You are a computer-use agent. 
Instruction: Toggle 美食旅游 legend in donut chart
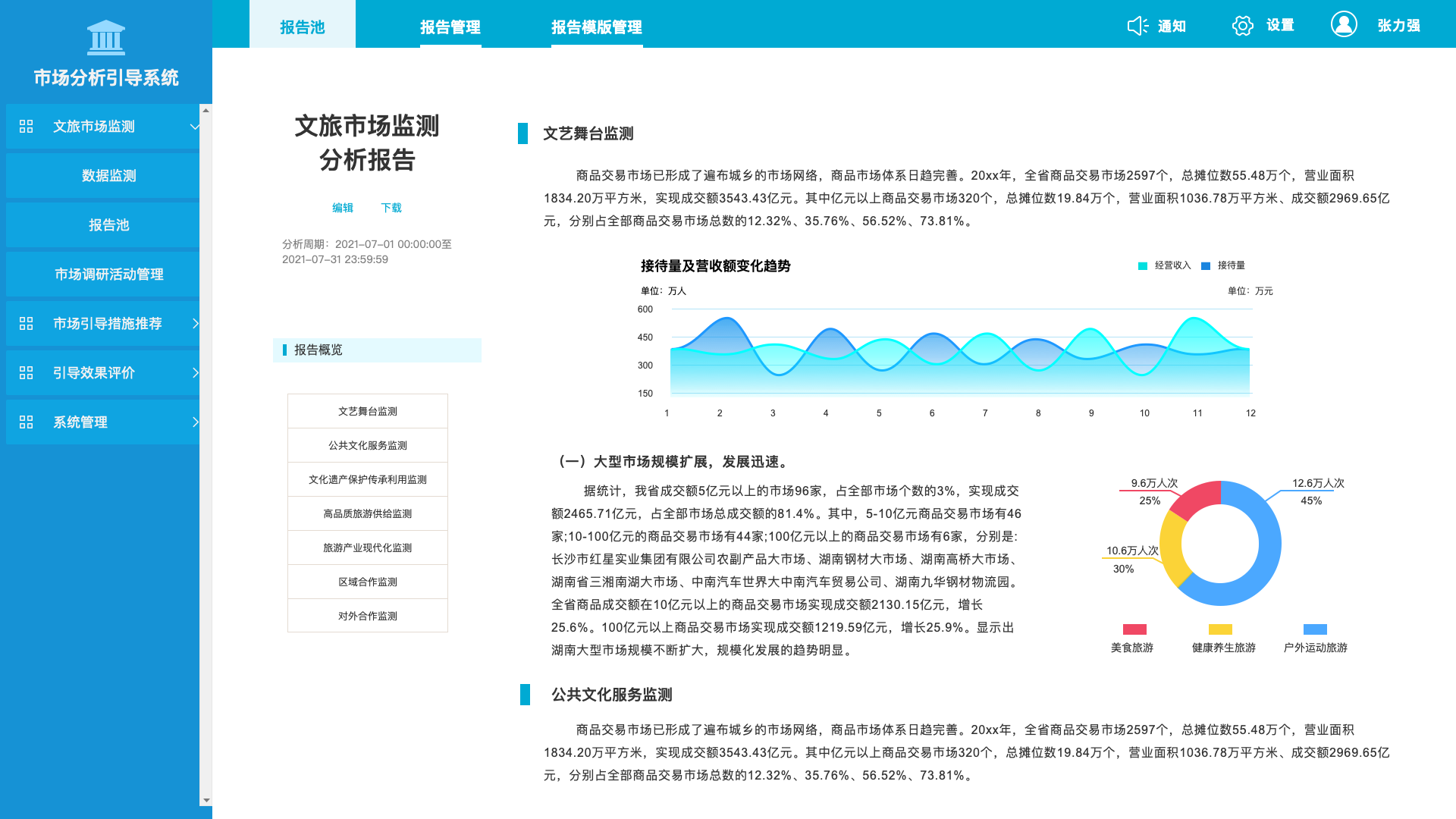click(x=1134, y=629)
